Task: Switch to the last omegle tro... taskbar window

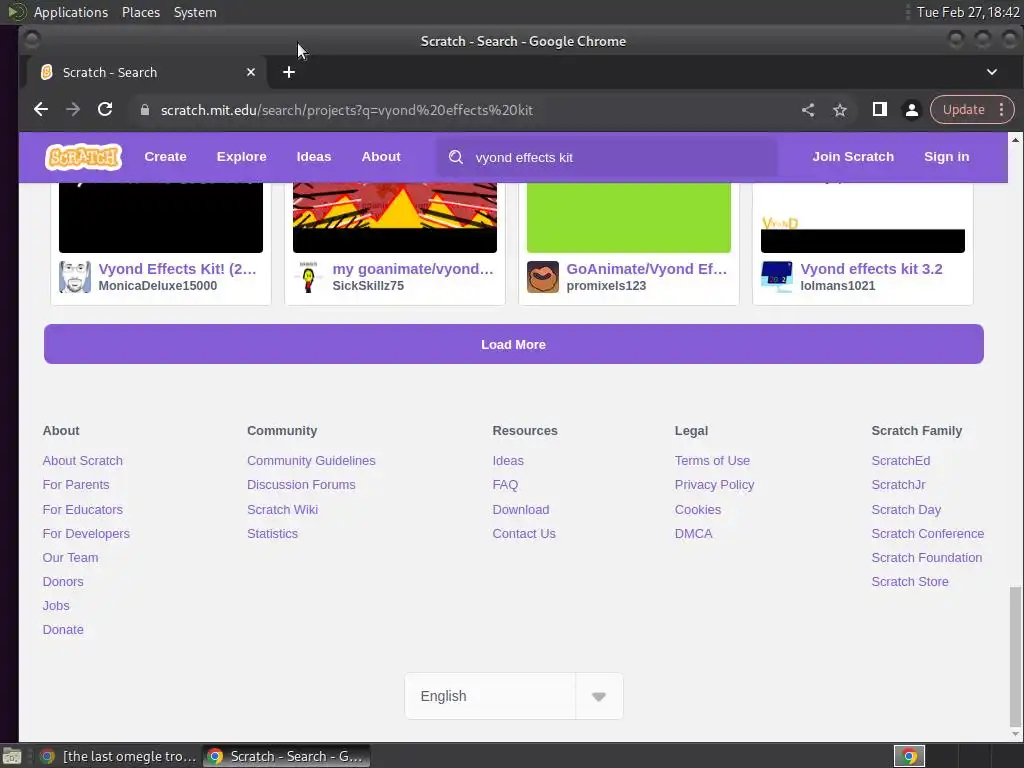Action: click(118, 756)
